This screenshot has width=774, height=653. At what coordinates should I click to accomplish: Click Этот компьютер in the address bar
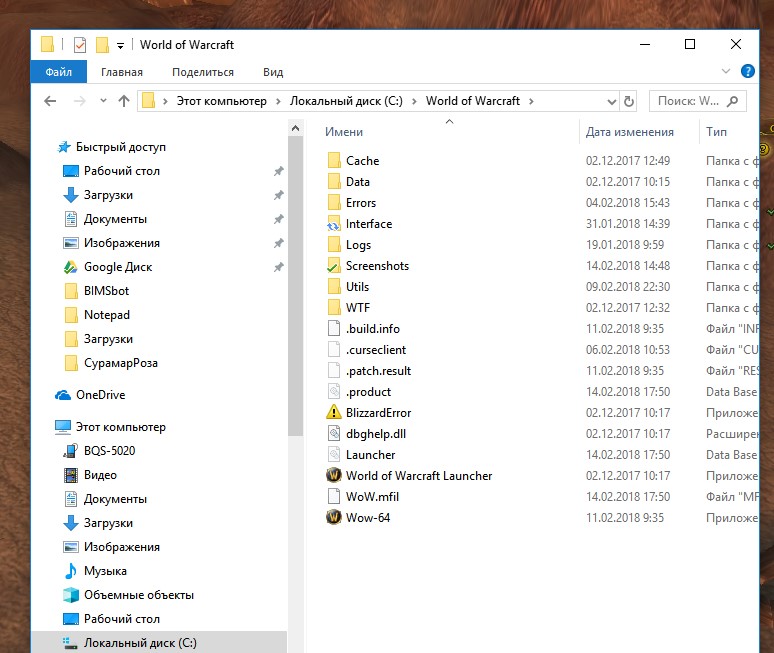point(222,101)
